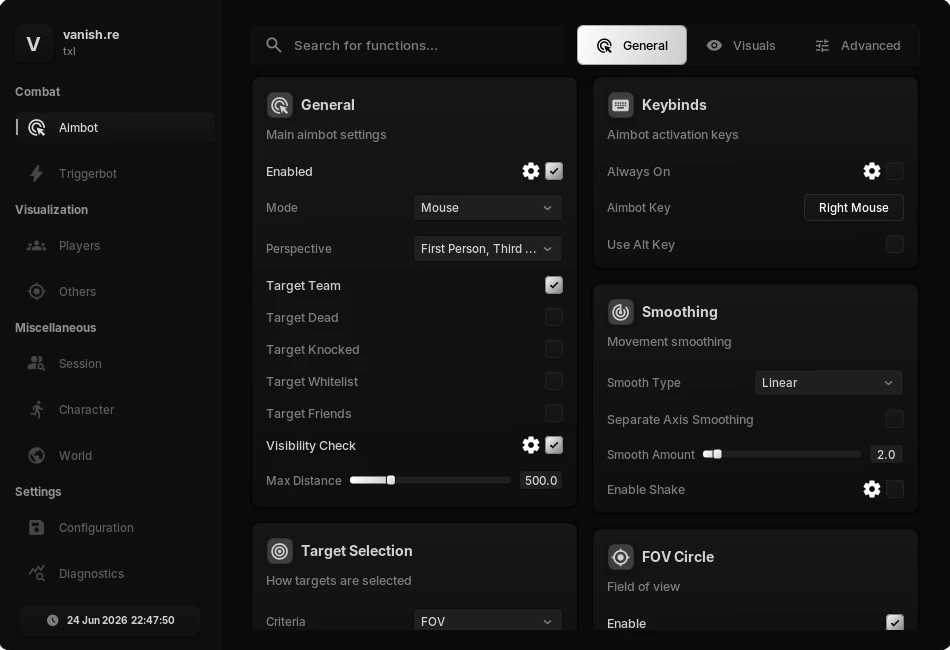Click the cursor icon on the General tab

[605, 45]
